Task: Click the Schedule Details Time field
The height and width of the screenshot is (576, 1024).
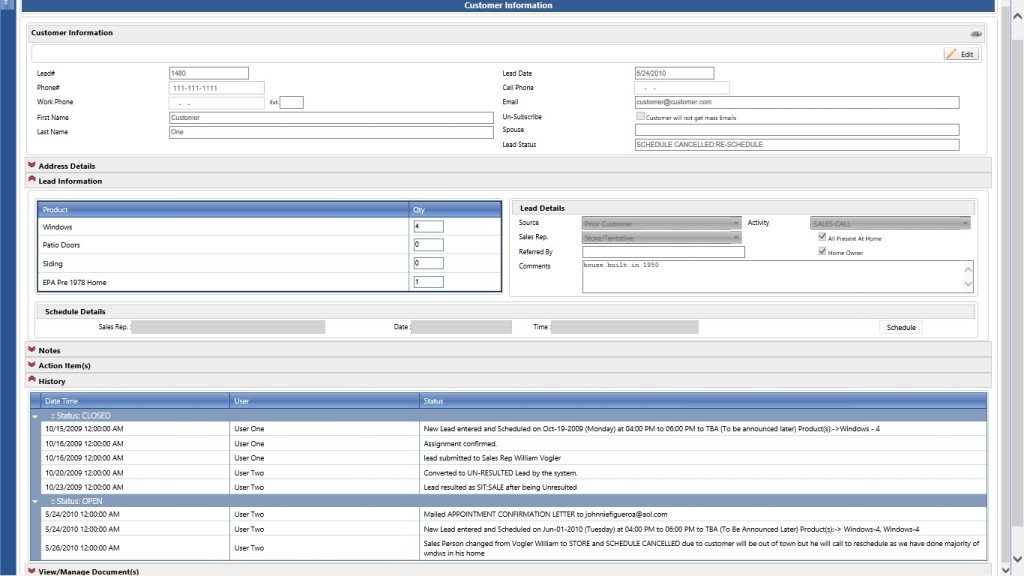Action: [x=624, y=327]
